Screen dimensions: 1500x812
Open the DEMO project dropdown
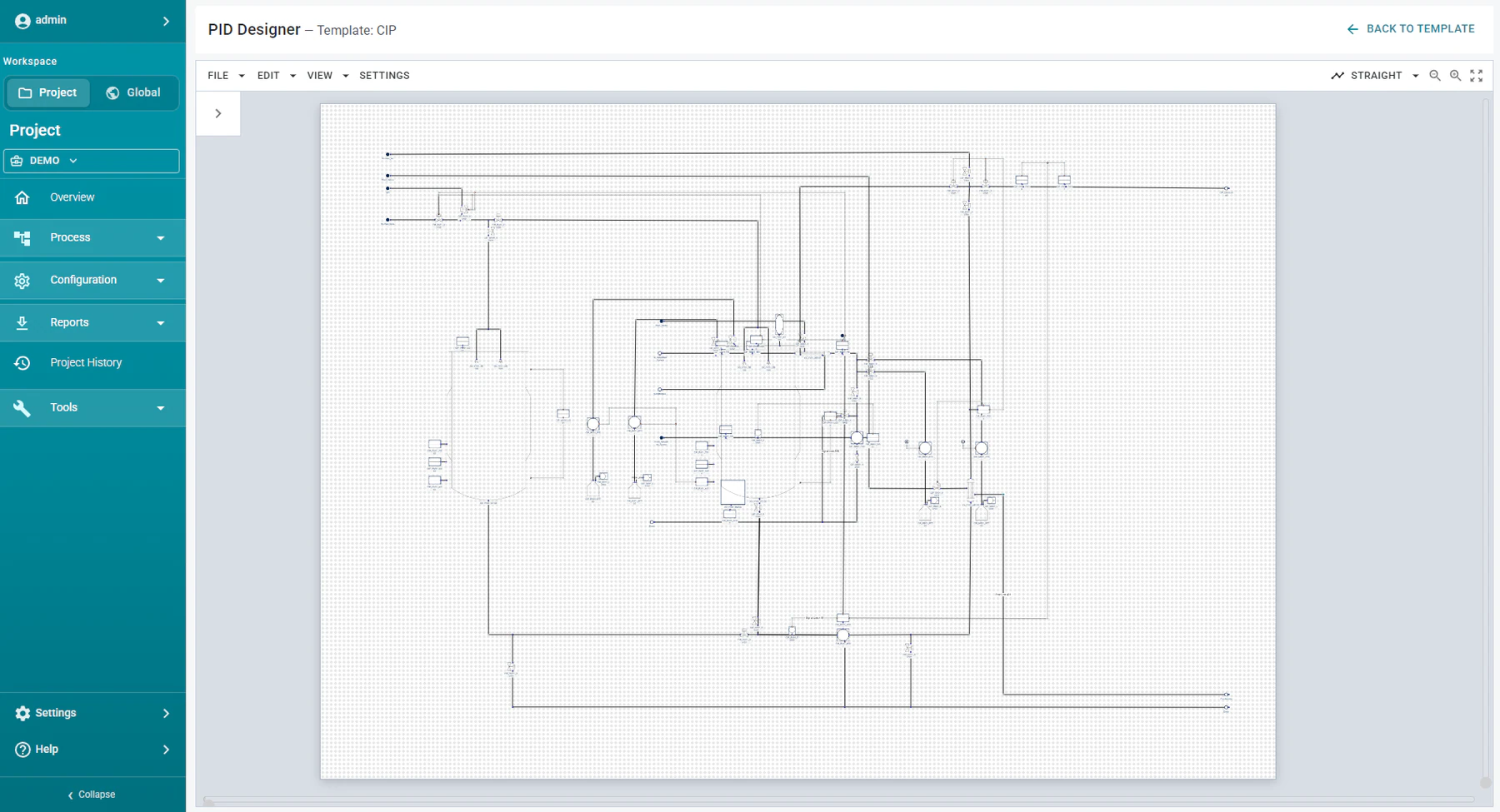coord(92,161)
